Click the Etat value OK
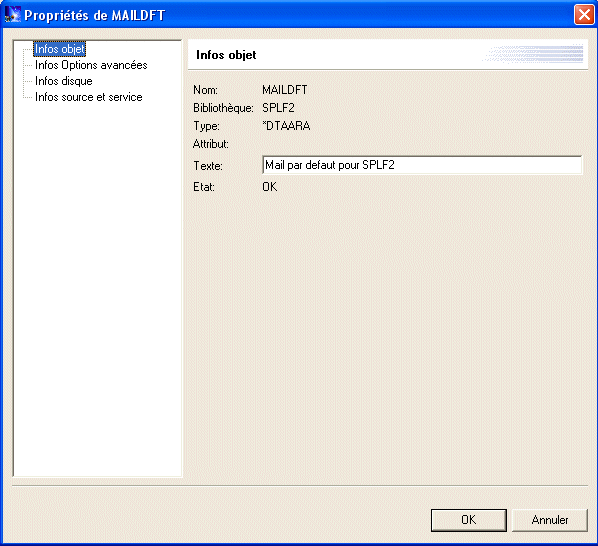 pos(270,187)
